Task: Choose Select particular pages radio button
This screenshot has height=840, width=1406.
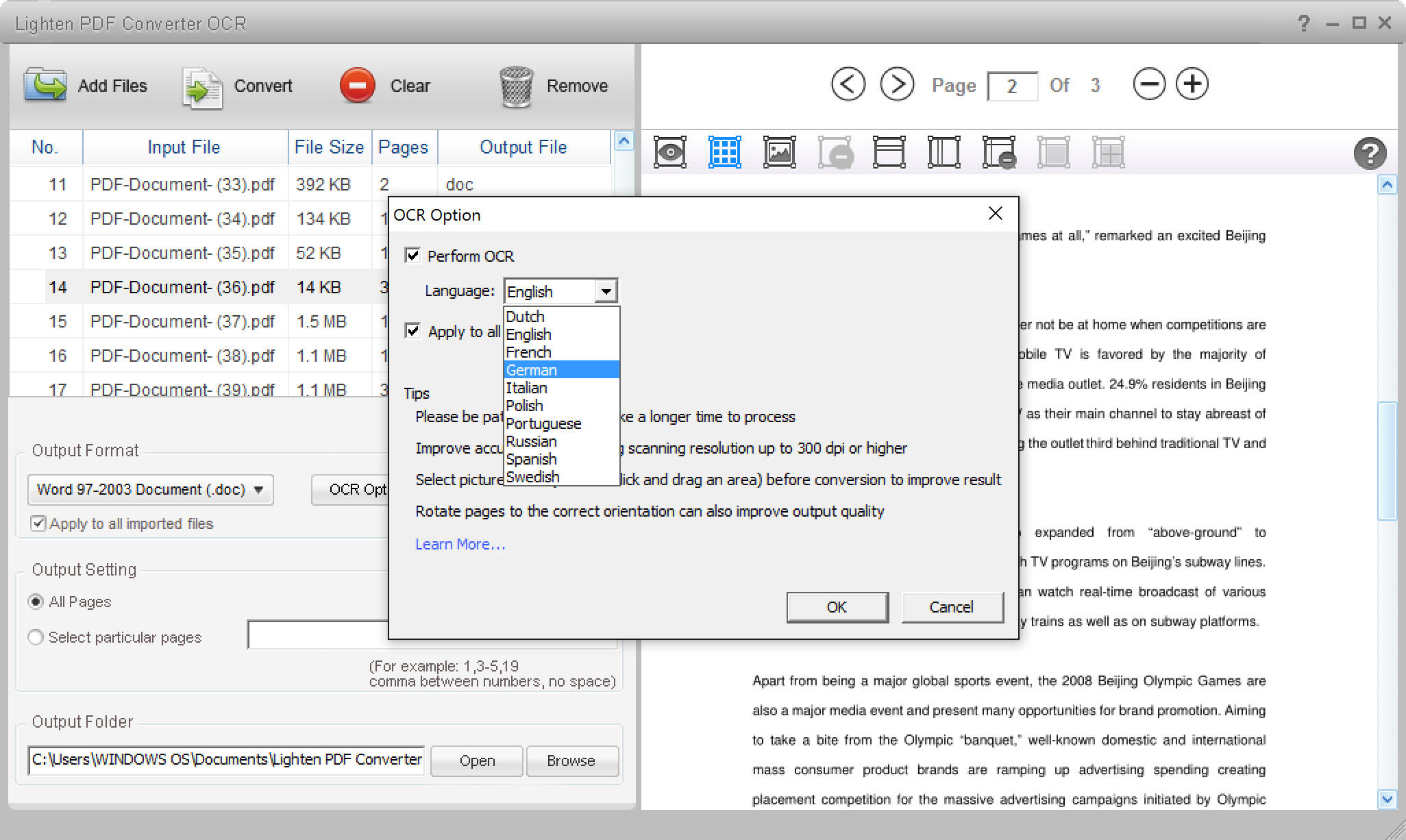Action: coord(36,637)
